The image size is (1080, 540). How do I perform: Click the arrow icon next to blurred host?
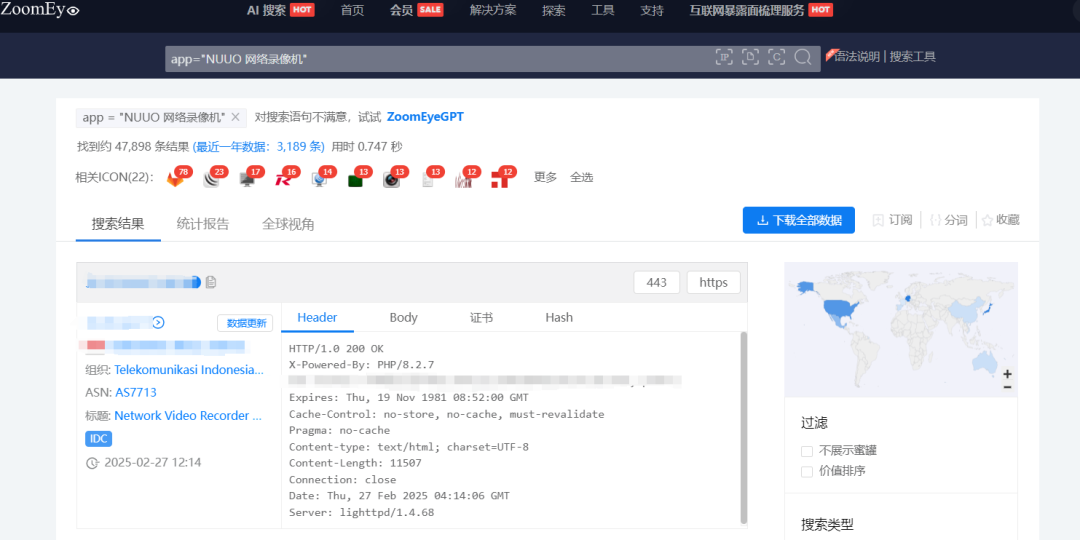pyautogui.click(x=158, y=322)
